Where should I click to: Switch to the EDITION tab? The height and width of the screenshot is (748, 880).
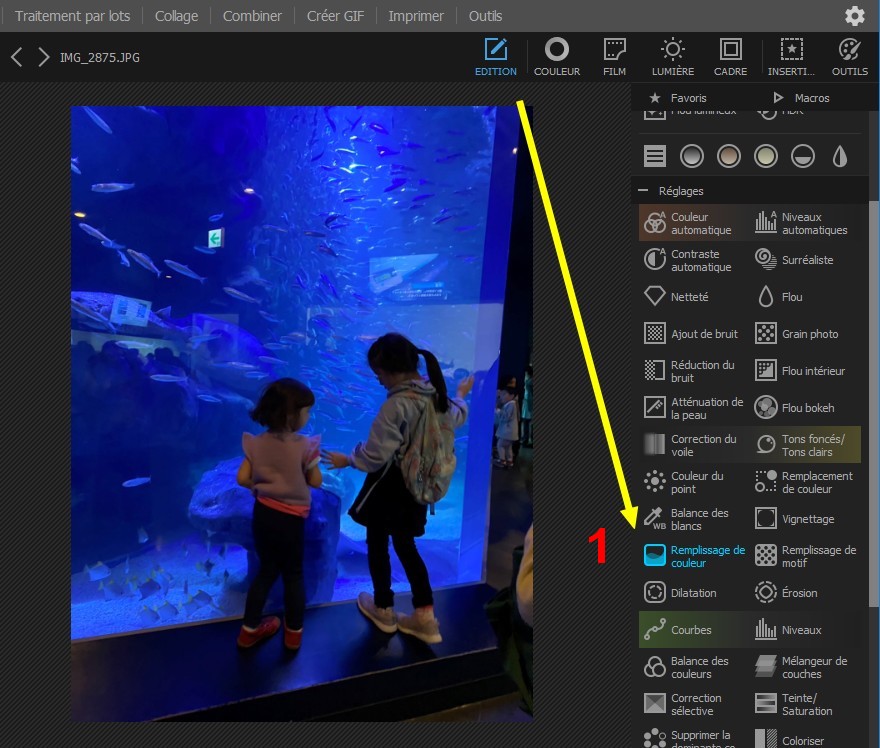pos(496,57)
